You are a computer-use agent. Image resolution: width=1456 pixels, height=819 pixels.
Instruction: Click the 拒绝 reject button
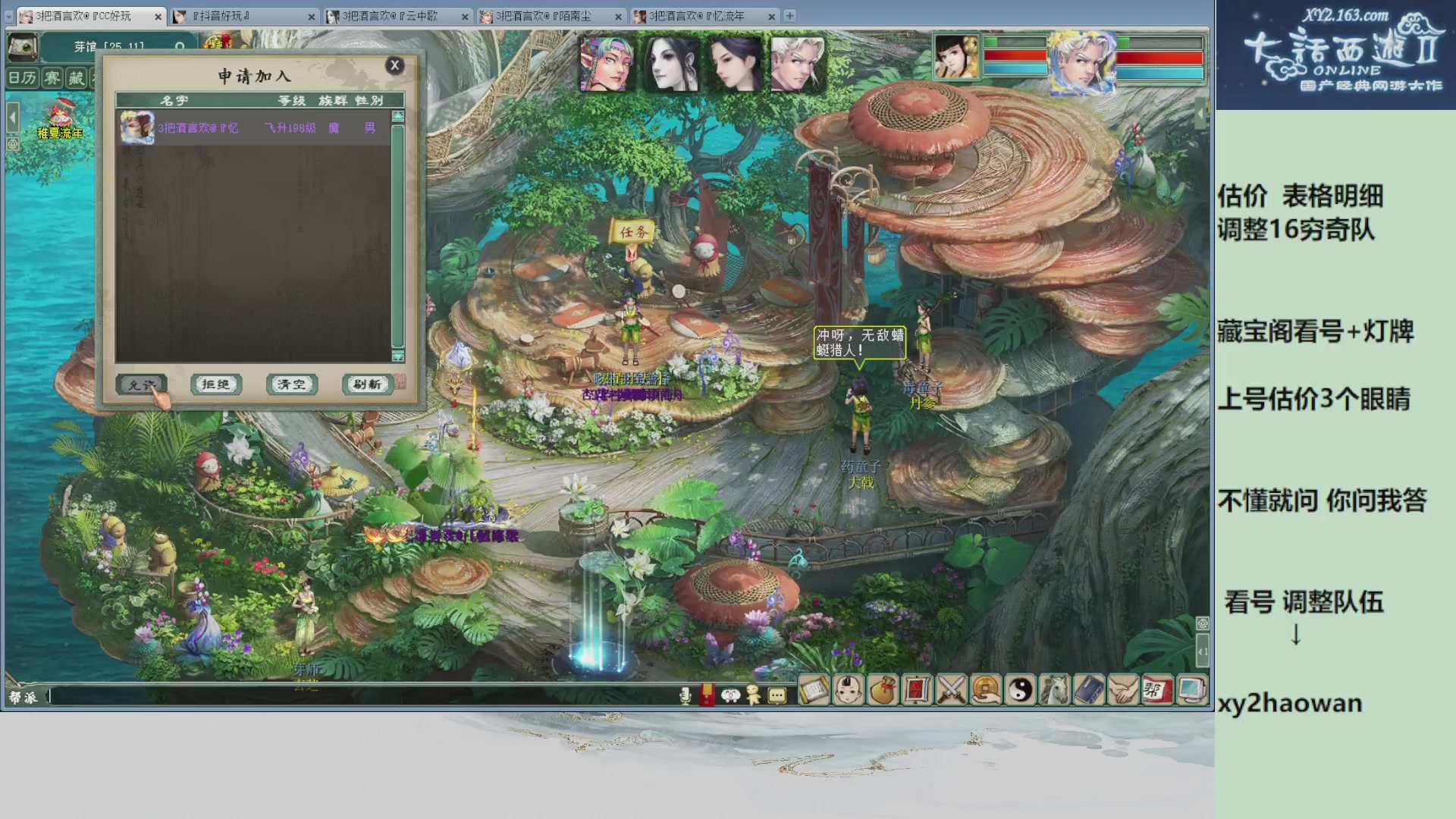tap(216, 384)
